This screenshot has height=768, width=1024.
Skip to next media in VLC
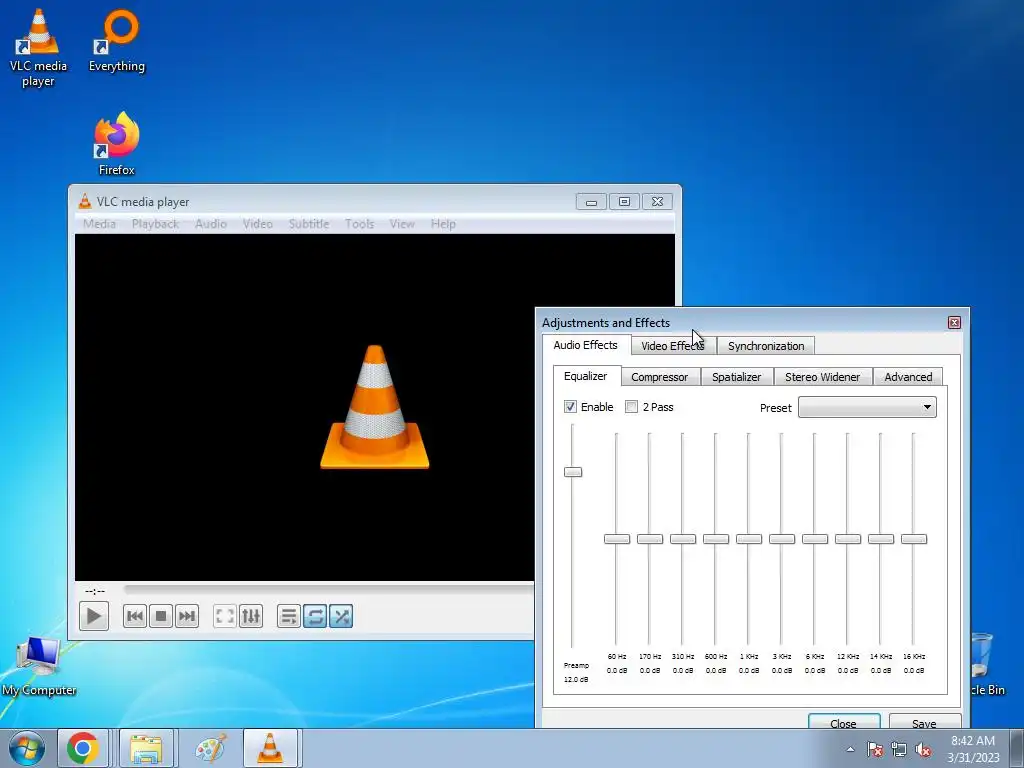tap(187, 616)
